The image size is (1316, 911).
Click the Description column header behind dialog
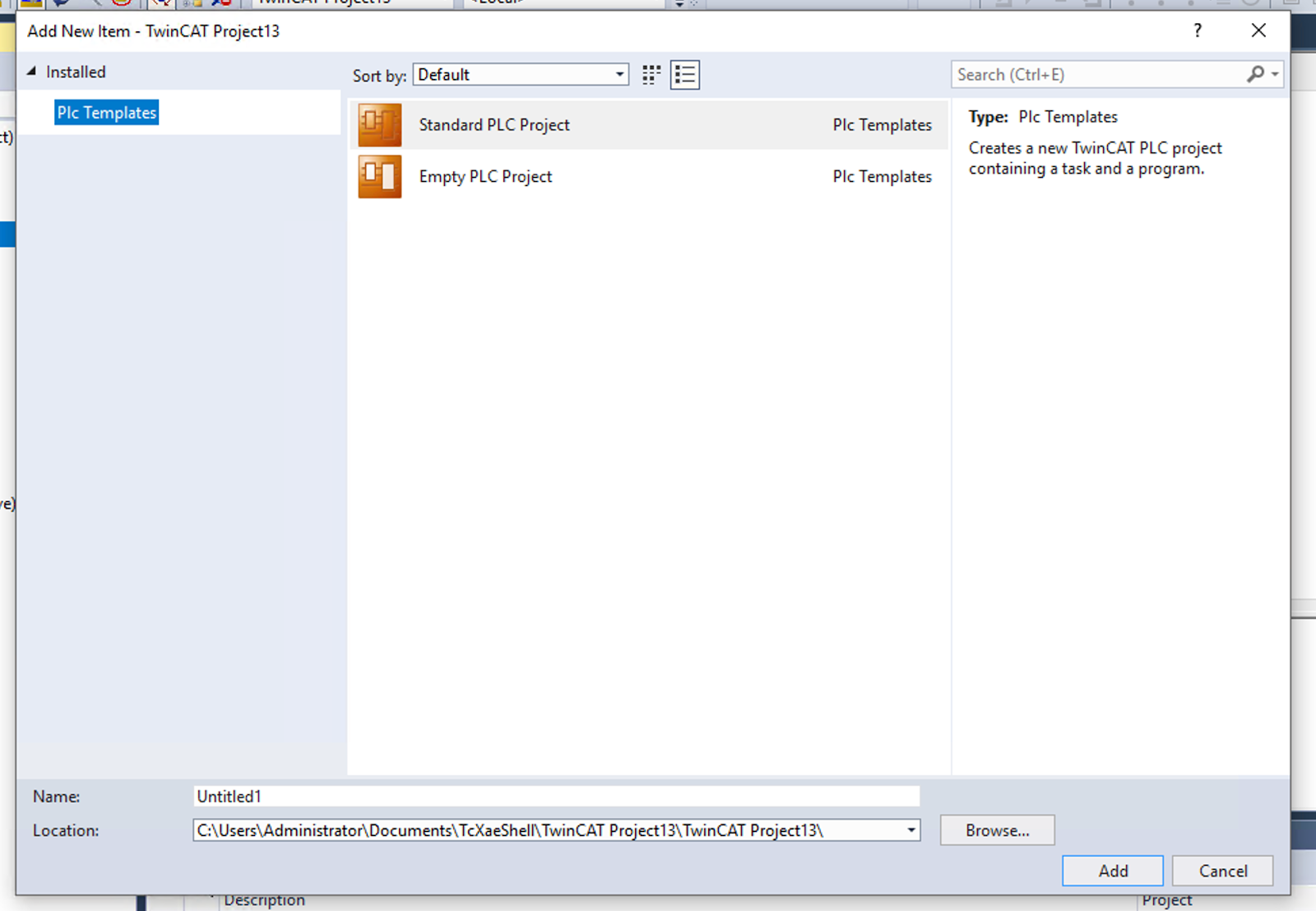click(264, 902)
